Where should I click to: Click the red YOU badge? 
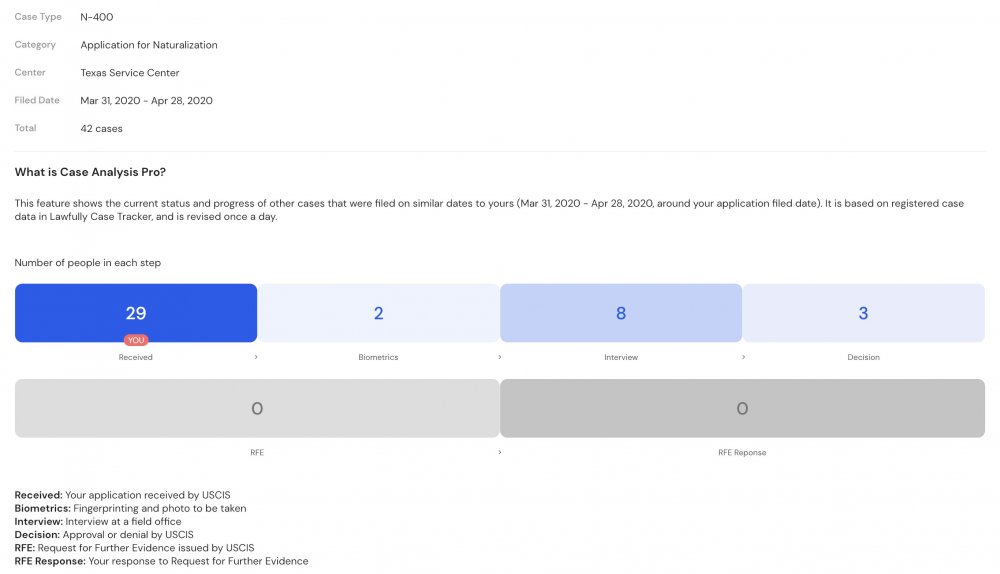136,340
